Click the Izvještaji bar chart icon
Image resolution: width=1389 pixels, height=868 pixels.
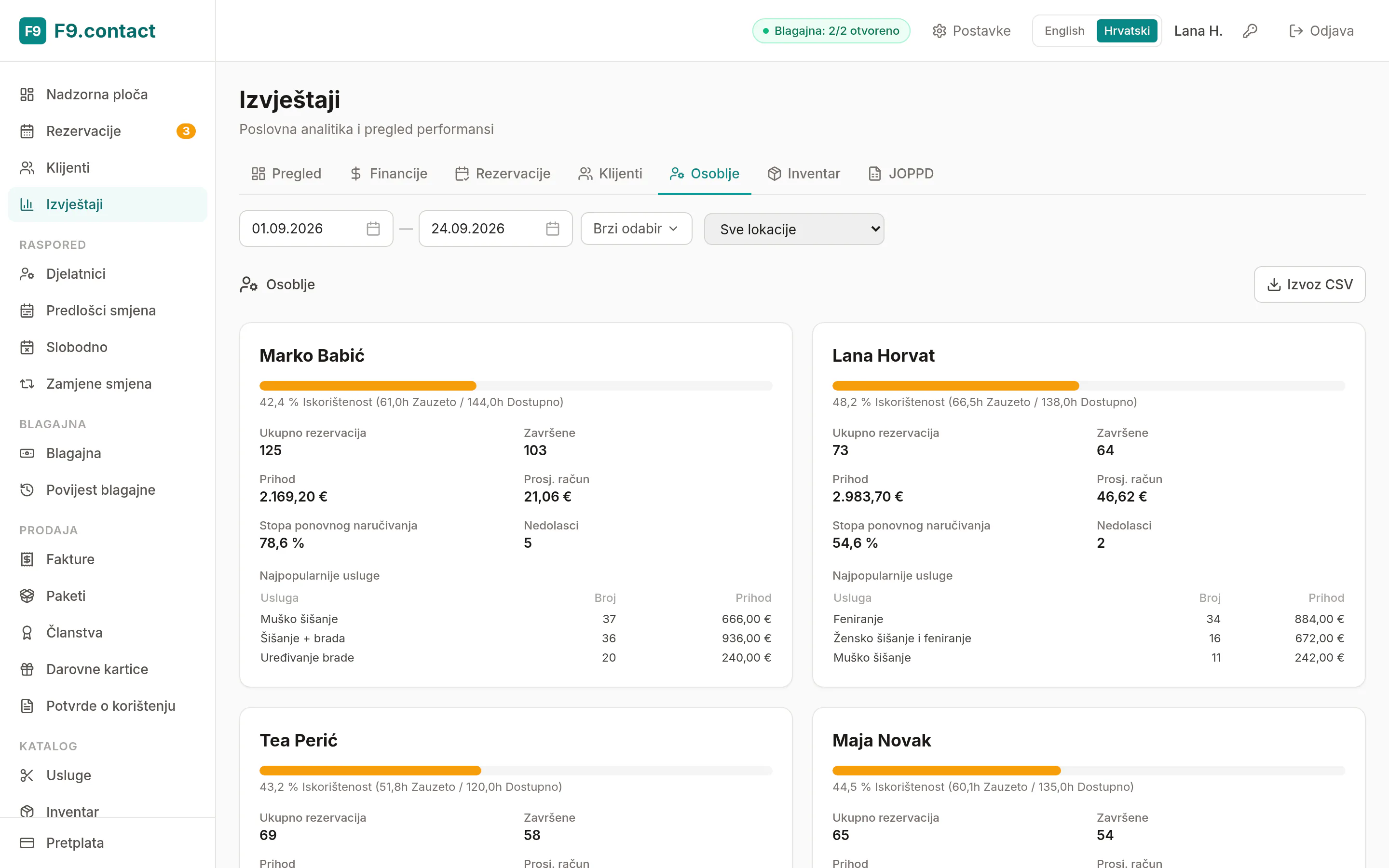pyautogui.click(x=27, y=204)
